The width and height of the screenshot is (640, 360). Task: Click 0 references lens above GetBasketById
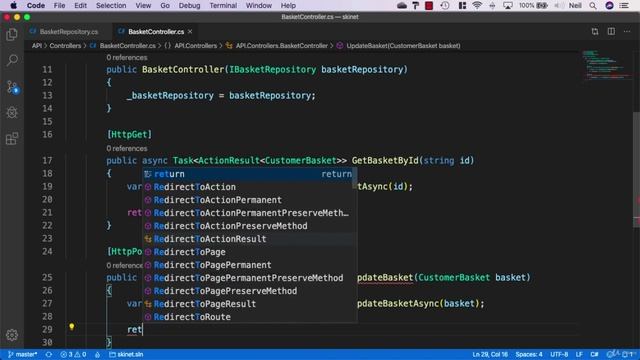click(x=127, y=149)
